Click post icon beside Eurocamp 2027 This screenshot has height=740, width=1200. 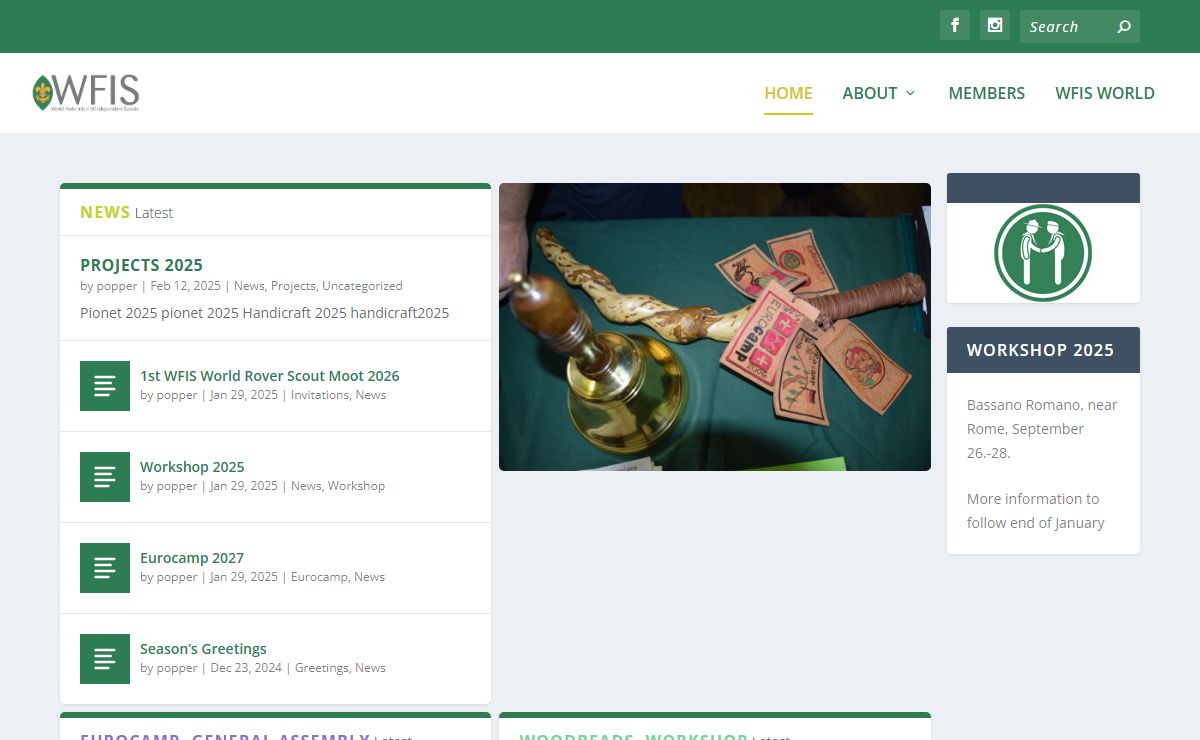coord(105,568)
